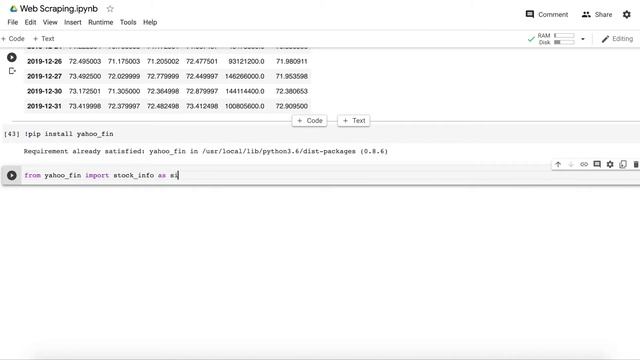Star the Web Scraping.ipynb notebook
This screenshot has height=360, width=640.
click(x=110, y=9)
